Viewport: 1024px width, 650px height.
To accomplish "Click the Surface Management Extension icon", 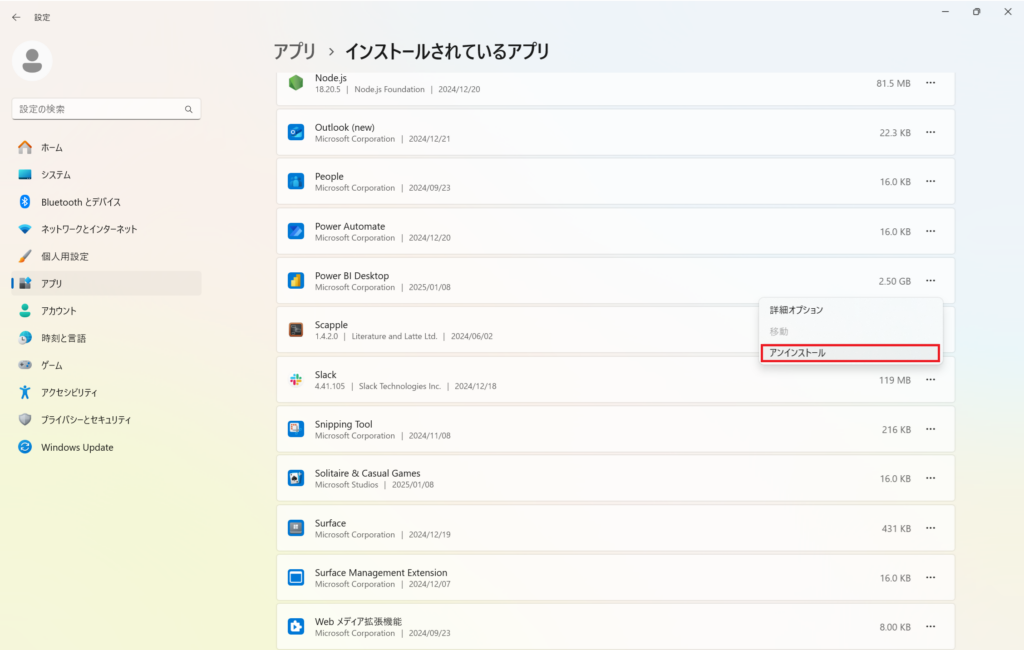I will click(296, 577).
